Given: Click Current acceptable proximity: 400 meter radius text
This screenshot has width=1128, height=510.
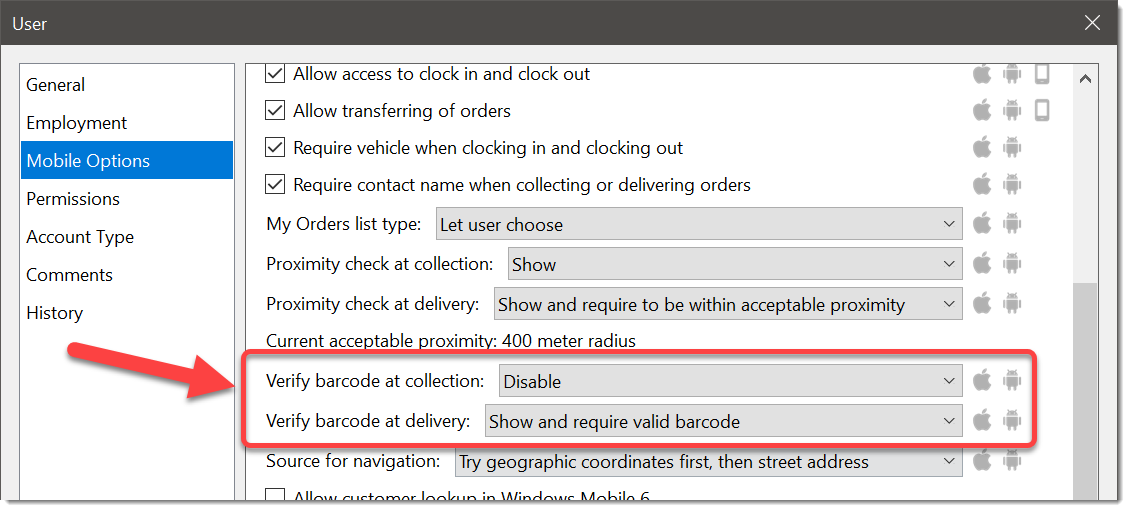Looking at the screenshot, I should pos(450,341).
